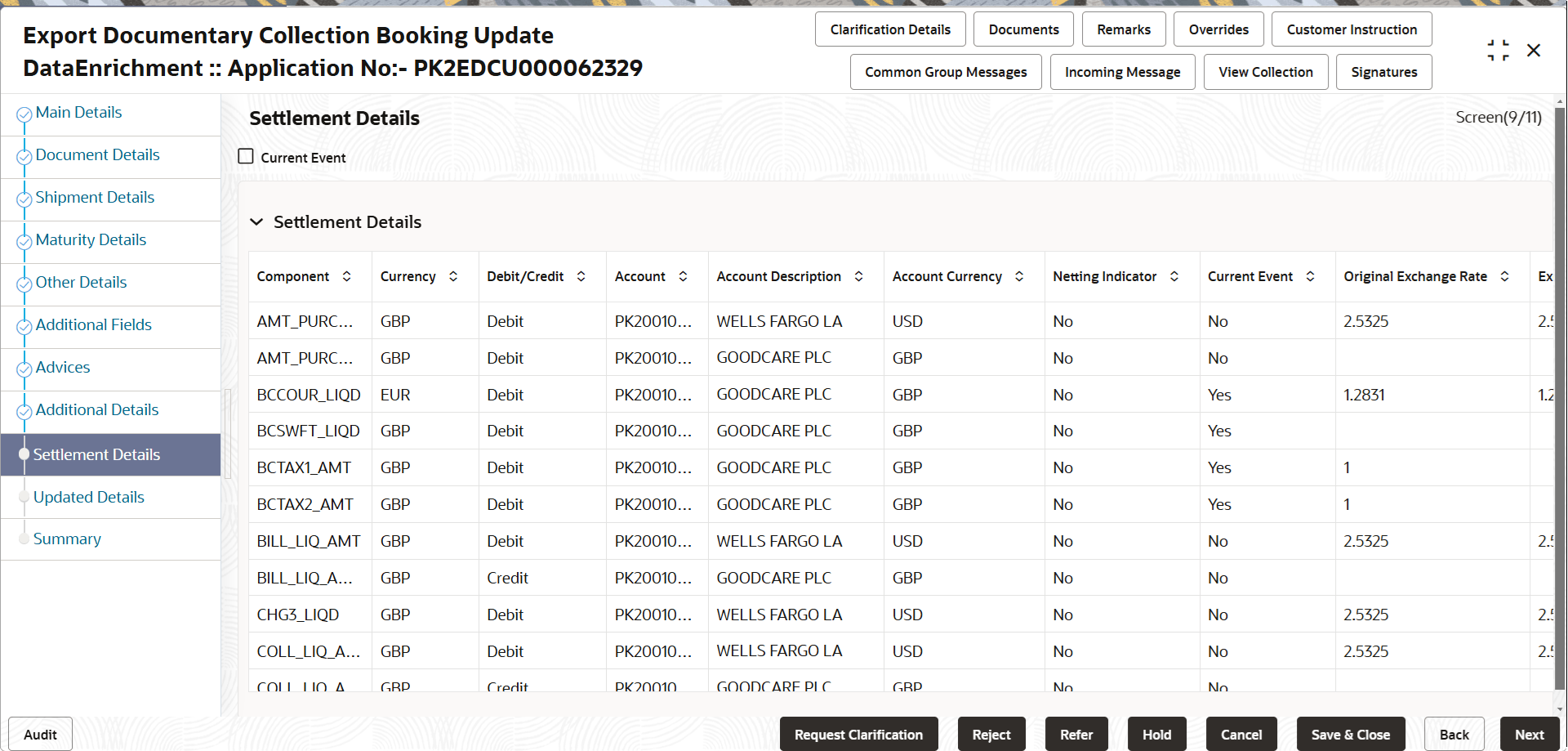
Task: Sort by Account Currency arrows
Action: pyautogui.click(x=1020, y=276)
